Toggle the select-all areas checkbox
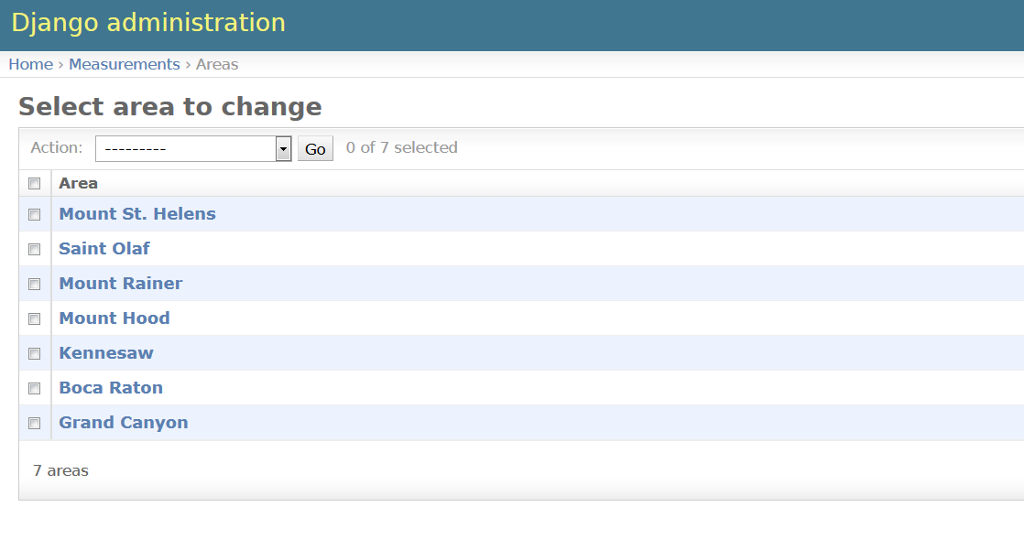 click(x=34, y=183)
